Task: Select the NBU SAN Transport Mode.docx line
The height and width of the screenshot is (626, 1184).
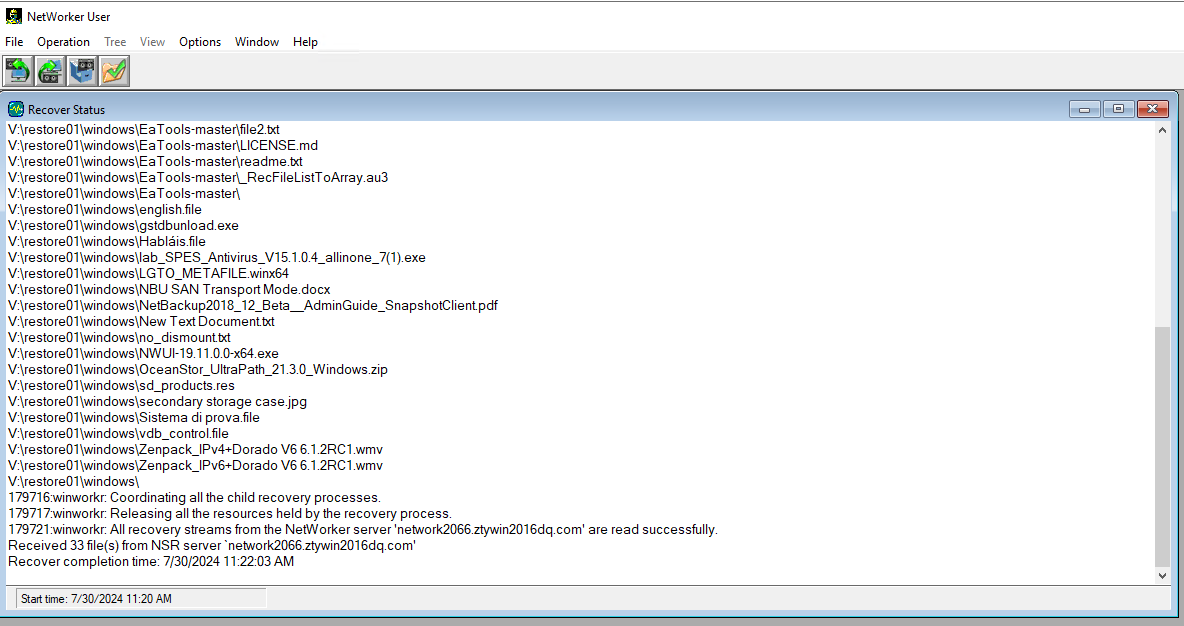Action: tap(169, 290)
